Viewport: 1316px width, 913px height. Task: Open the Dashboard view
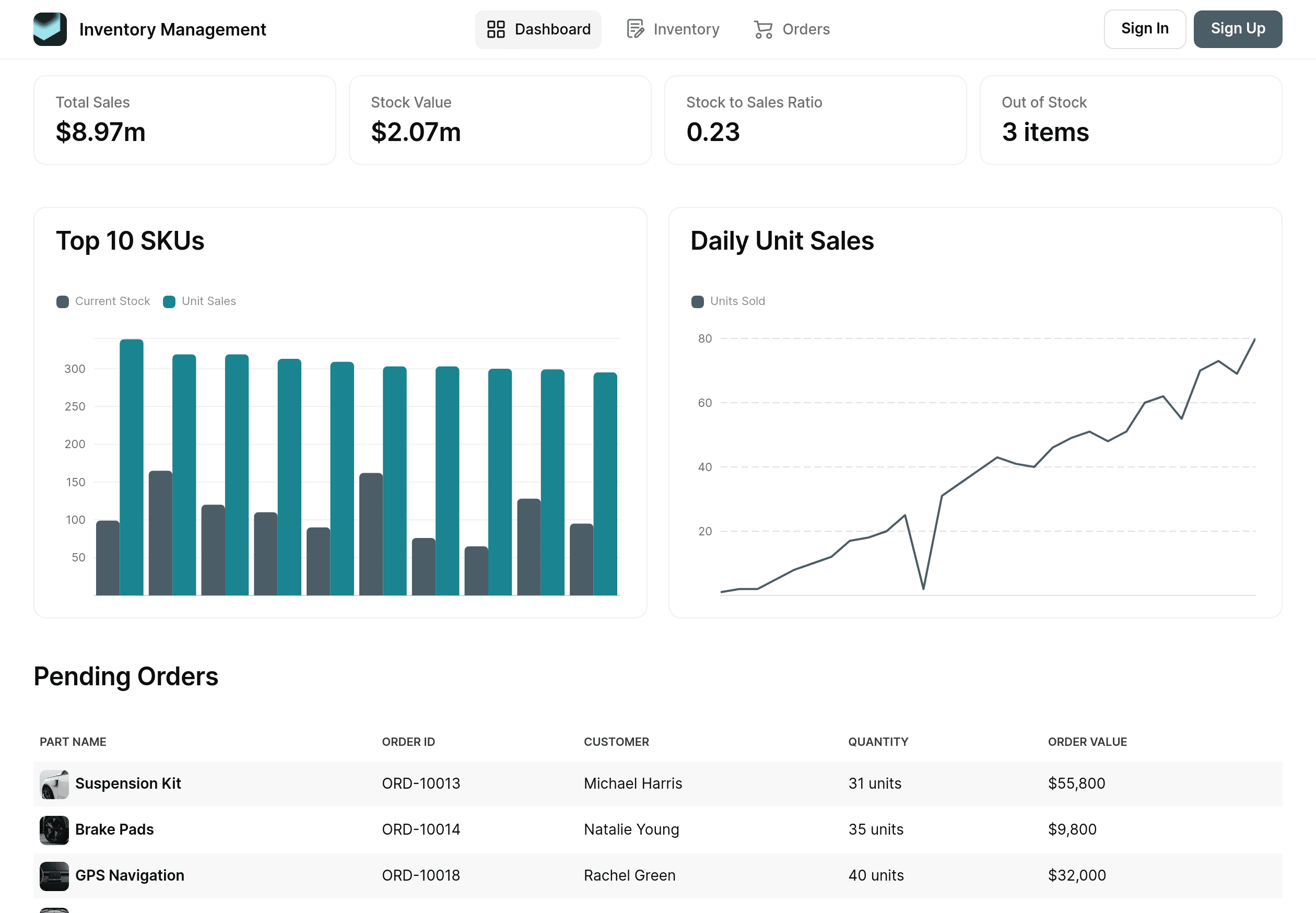tap(538, 29)
